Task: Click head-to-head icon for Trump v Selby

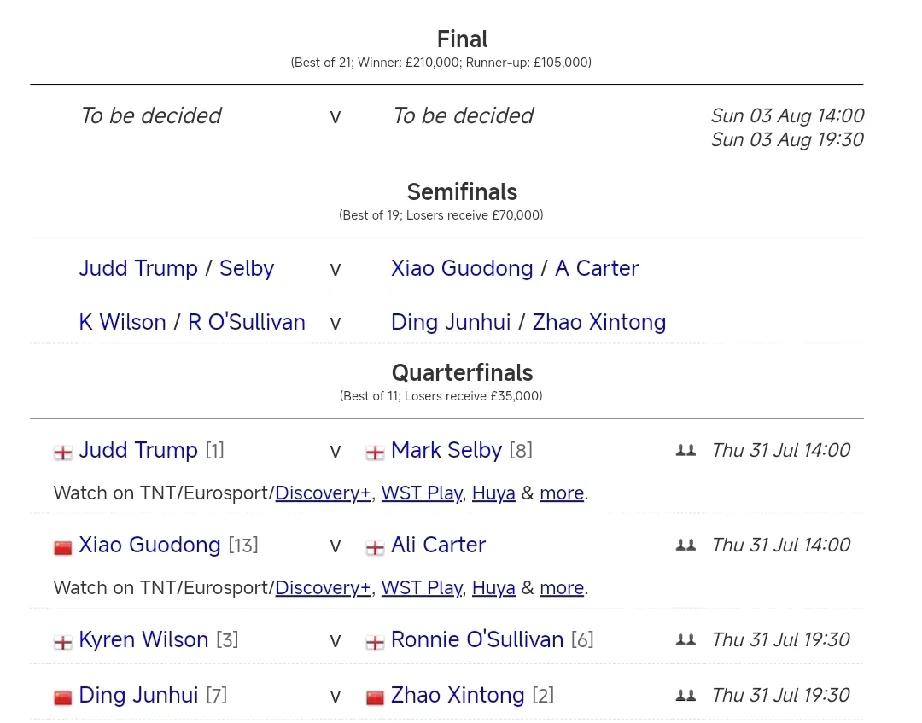Action: tap(686, 451)
